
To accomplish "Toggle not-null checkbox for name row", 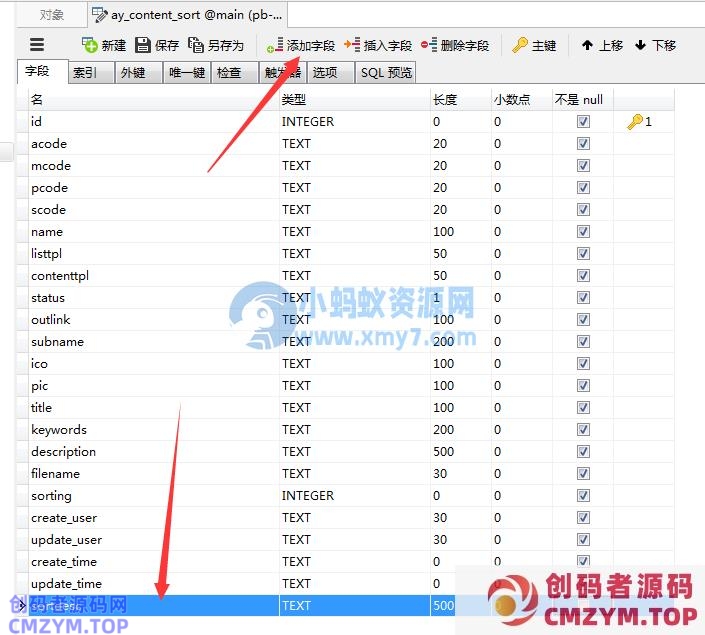I will [583, 232].
